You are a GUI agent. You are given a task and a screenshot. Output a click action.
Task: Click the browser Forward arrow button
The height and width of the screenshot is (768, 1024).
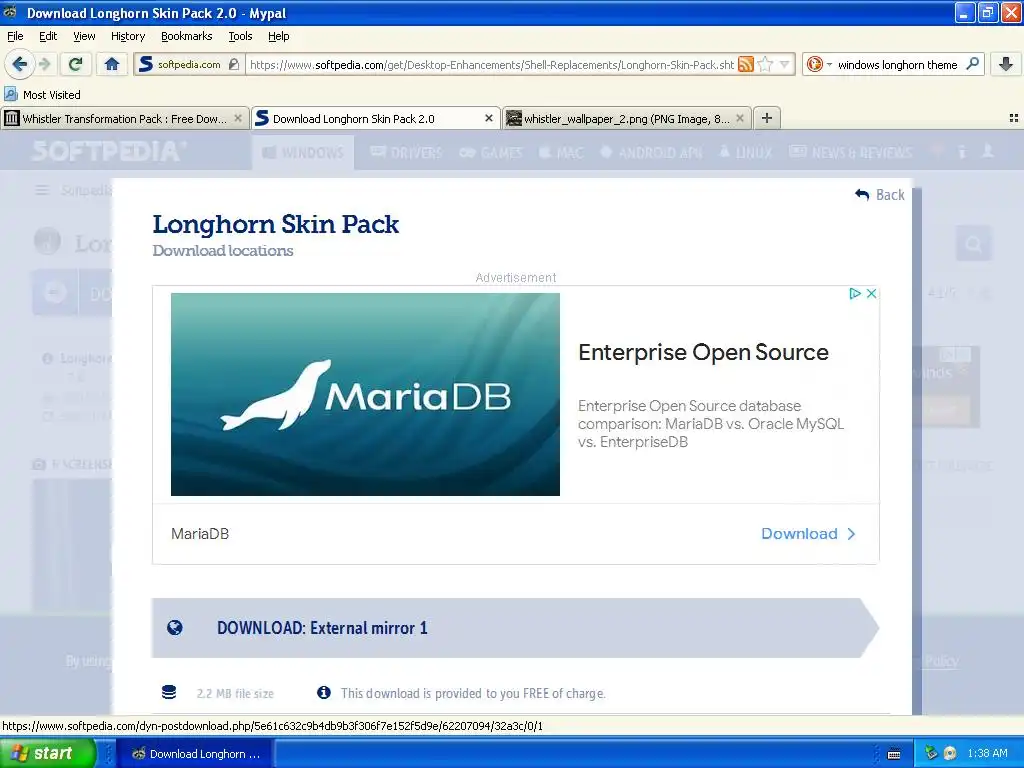tap(44, 64)
